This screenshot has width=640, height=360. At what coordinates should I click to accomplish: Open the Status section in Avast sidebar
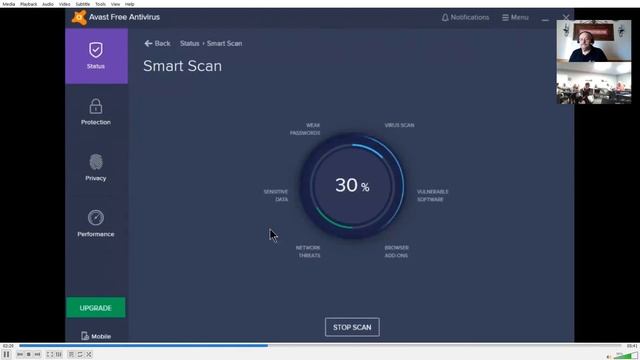96,56
